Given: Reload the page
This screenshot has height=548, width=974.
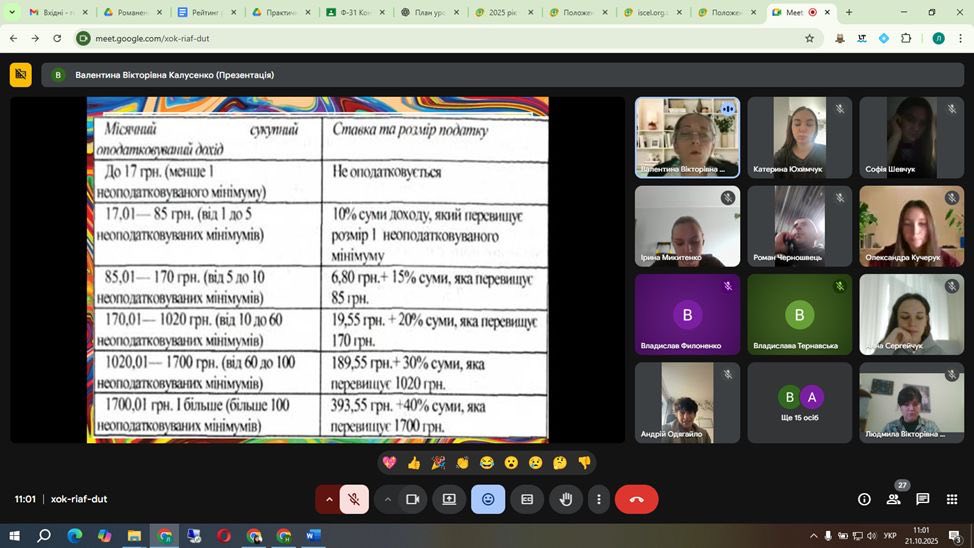Looking at the screenshot, I should coord(57,39).
